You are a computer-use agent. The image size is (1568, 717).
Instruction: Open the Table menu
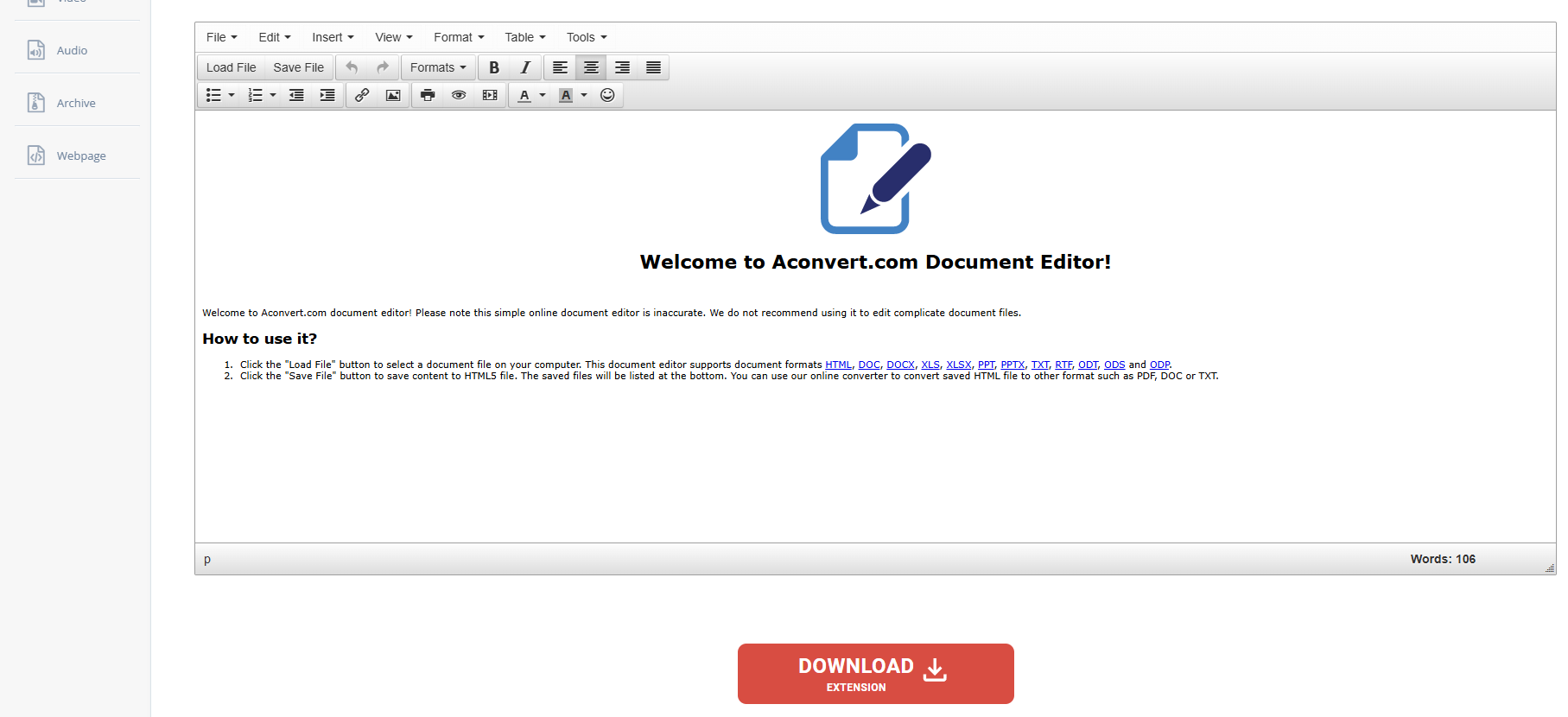point(525,37)
